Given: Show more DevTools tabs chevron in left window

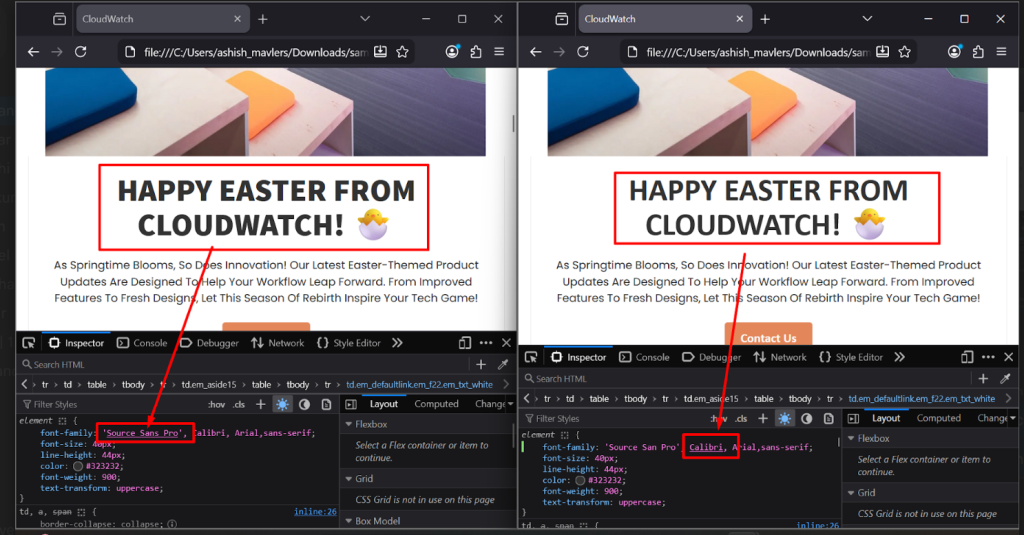Looking at the screenshot, I should pyautogui.click(x=397, y=343).
